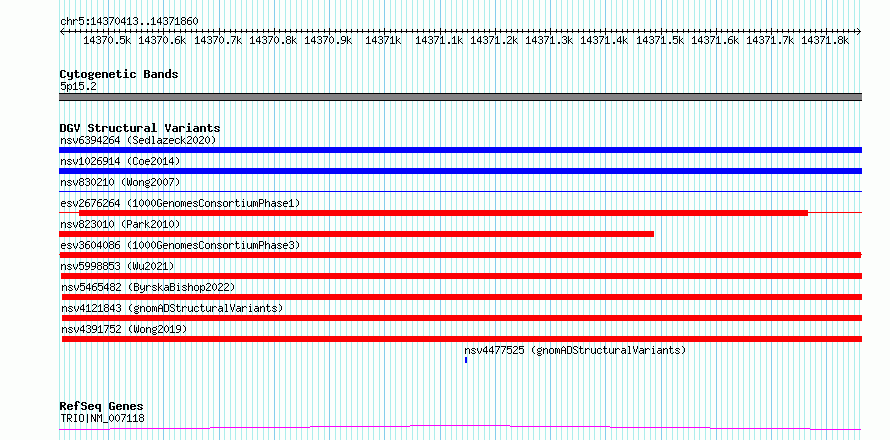Click the 14371.2k ruler tick label
This screenshot has width=890, height=440.
pyautogui.click(x=494, y=40)
